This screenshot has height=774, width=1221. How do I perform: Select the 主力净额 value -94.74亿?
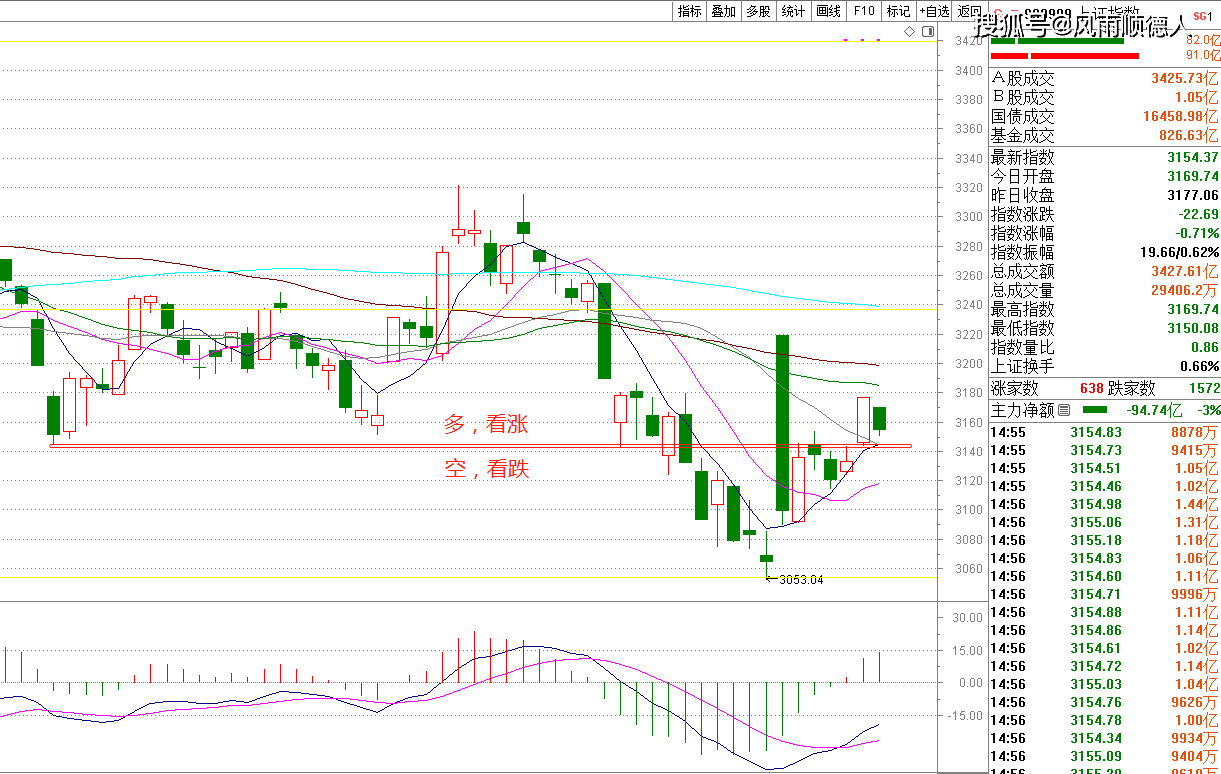[1156, 410]
